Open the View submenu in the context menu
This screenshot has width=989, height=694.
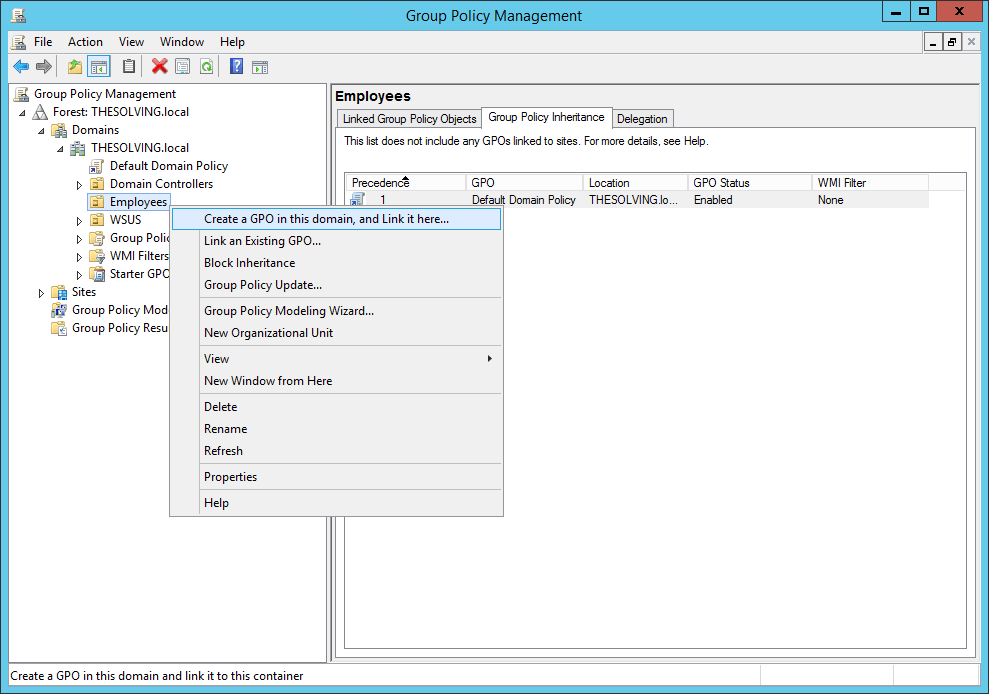217,358
